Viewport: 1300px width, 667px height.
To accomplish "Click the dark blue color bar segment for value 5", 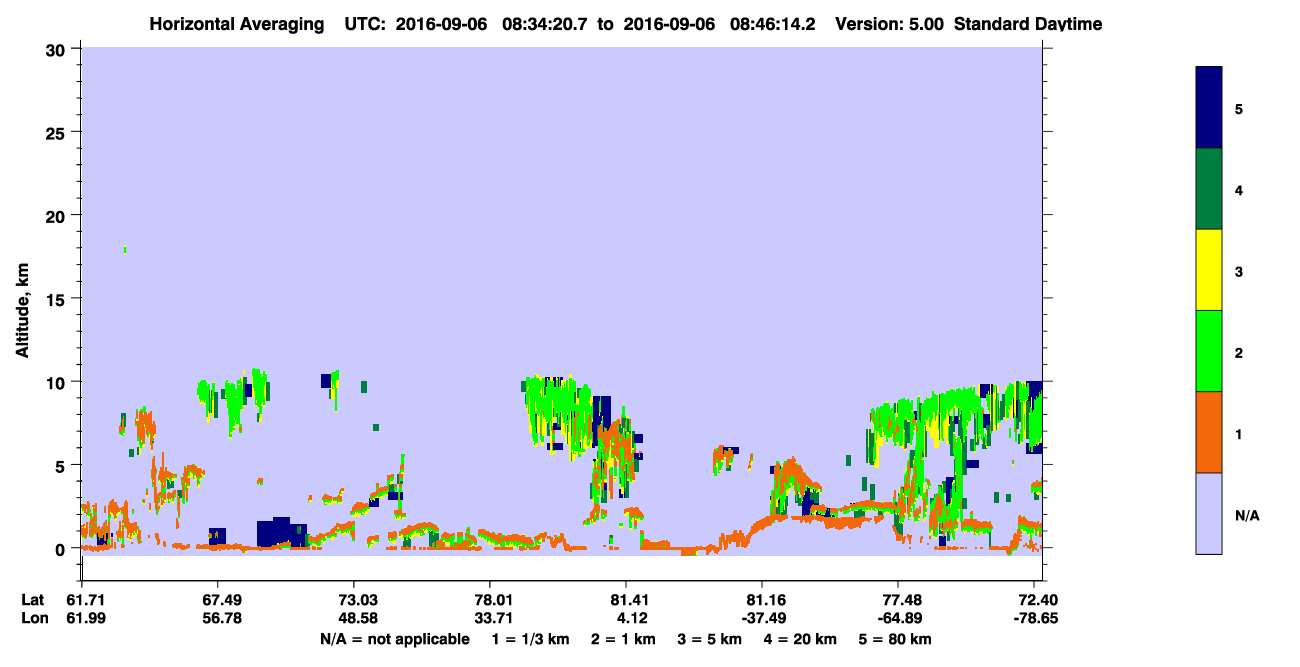I will click(1209, 108).
